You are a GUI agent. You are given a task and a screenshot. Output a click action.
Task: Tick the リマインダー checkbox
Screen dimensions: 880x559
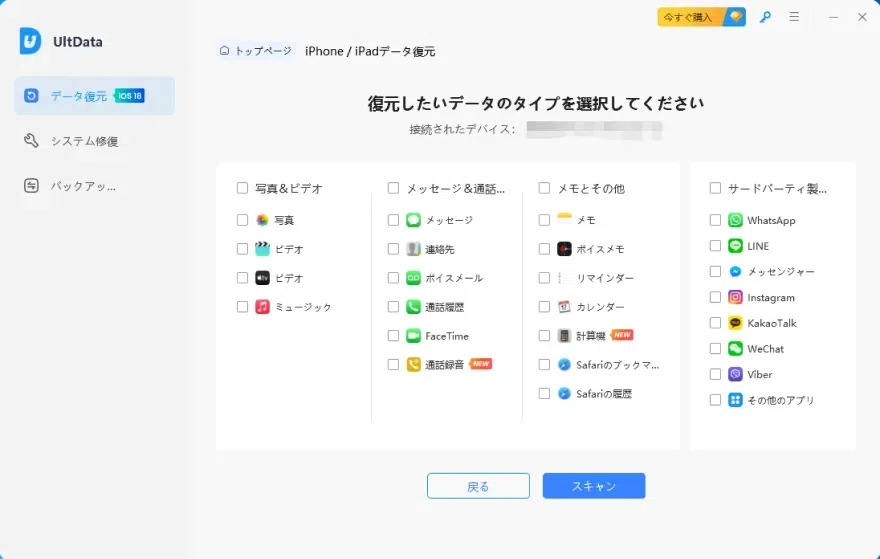coord(544,278)
